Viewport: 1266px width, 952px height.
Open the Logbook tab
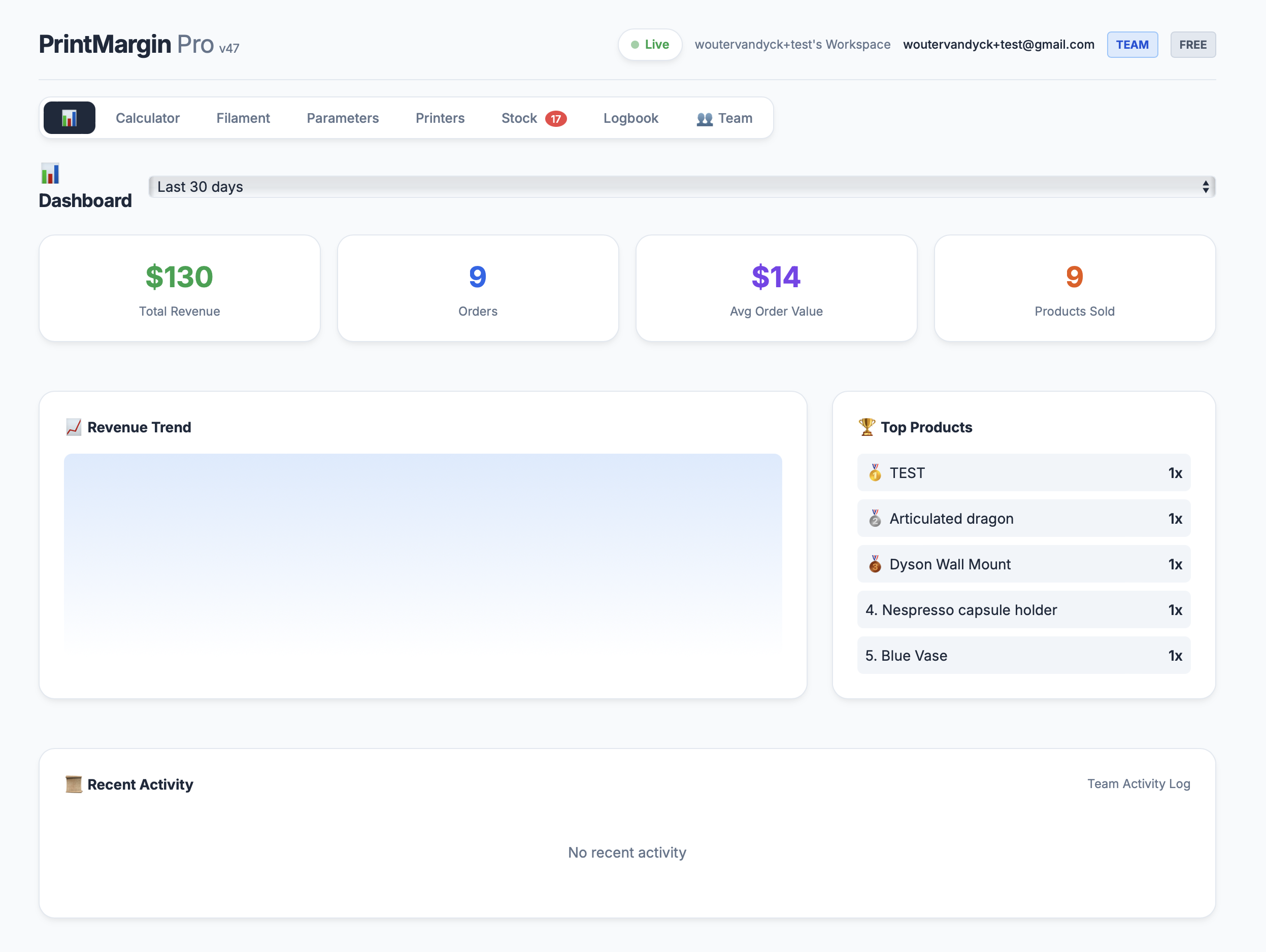coord(630,118)
